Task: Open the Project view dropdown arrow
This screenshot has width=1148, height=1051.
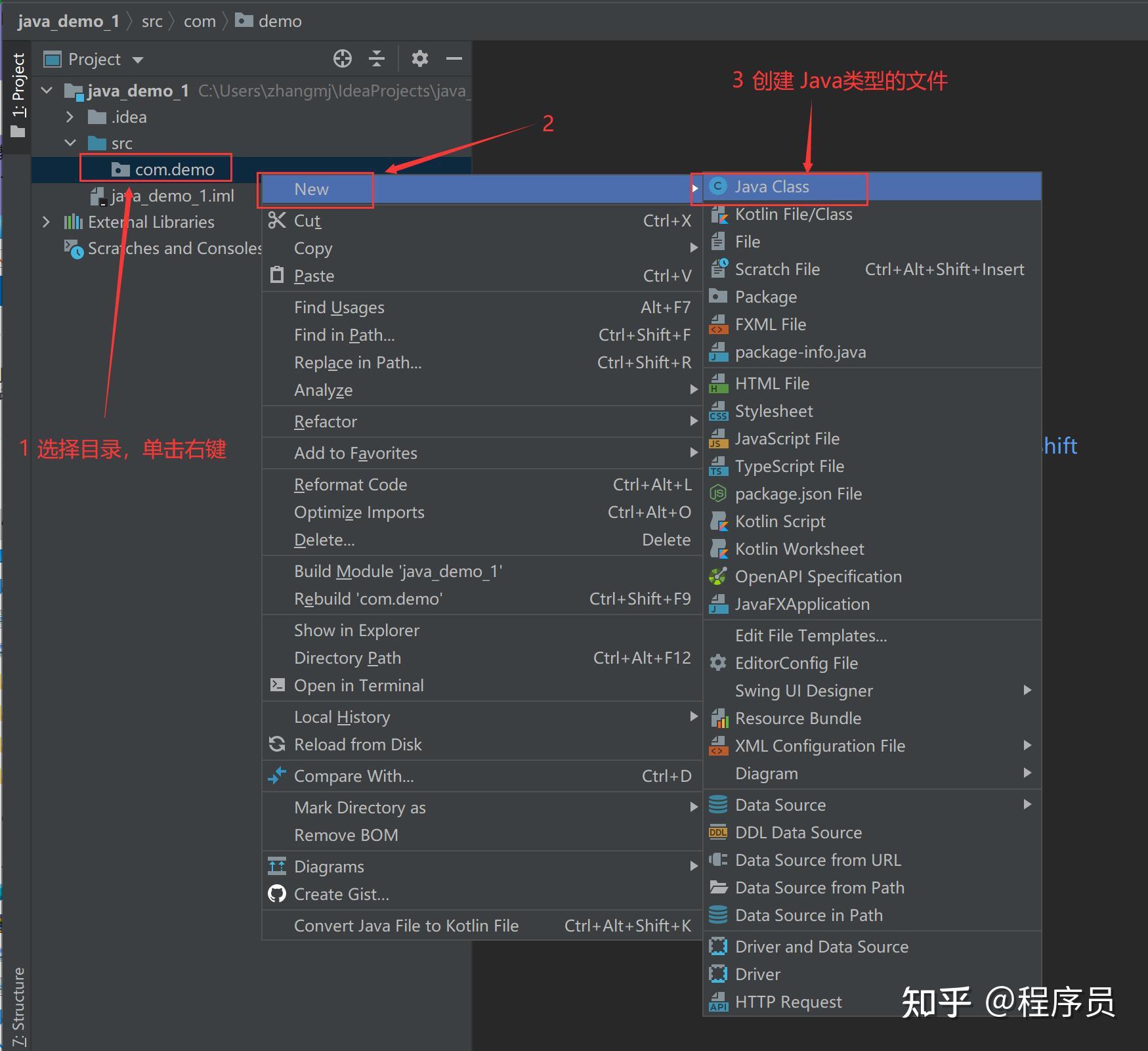Action: point(138,60)
